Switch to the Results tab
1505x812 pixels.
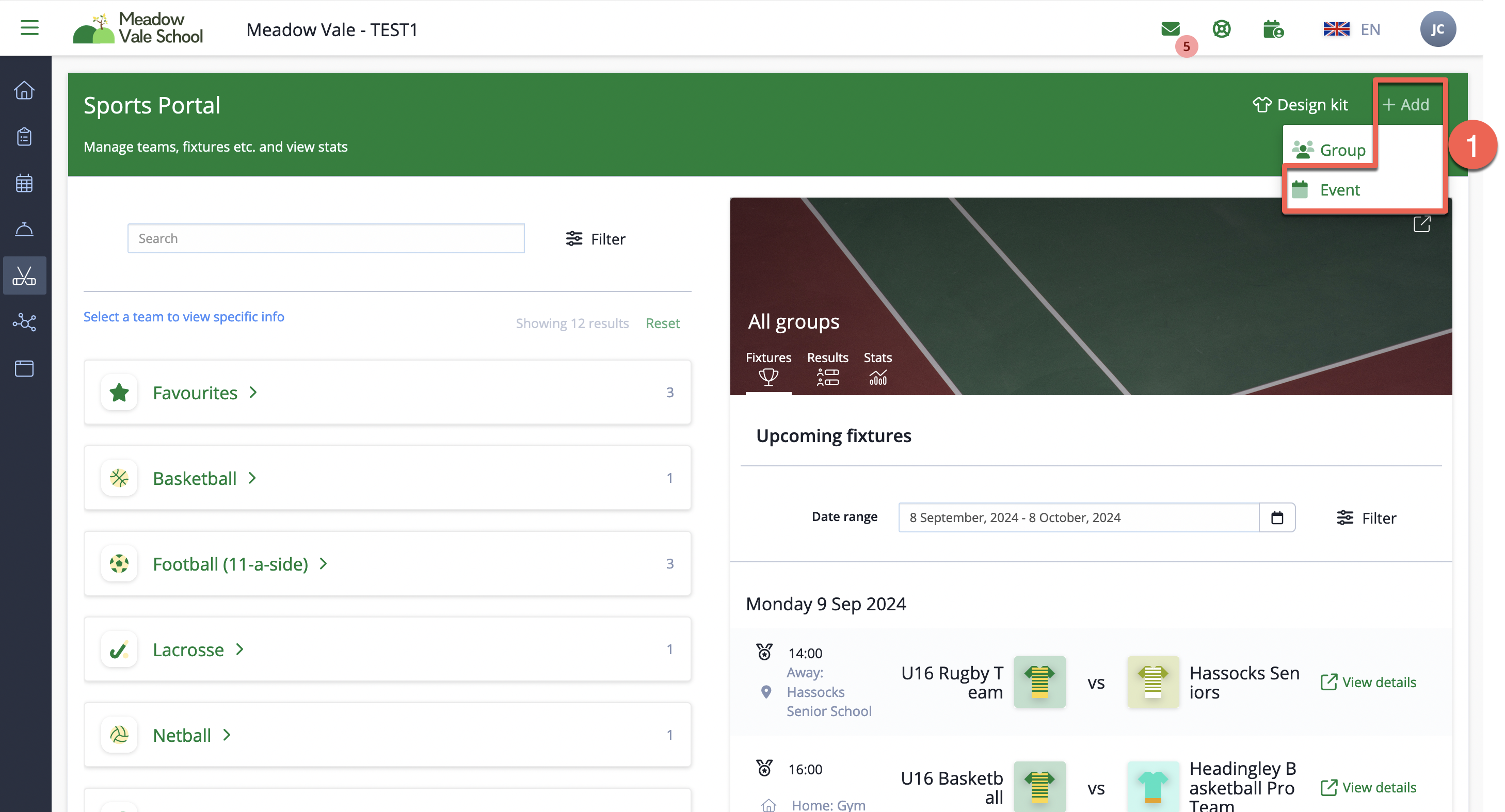click(x=827, y=369)
